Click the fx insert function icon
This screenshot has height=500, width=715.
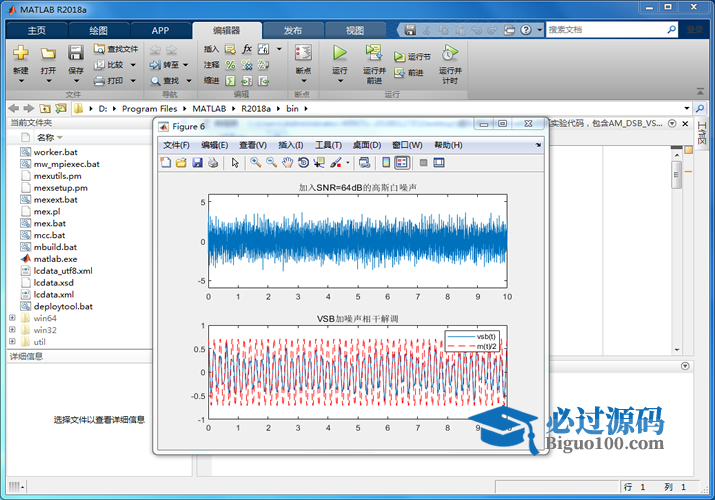(247, 49)
